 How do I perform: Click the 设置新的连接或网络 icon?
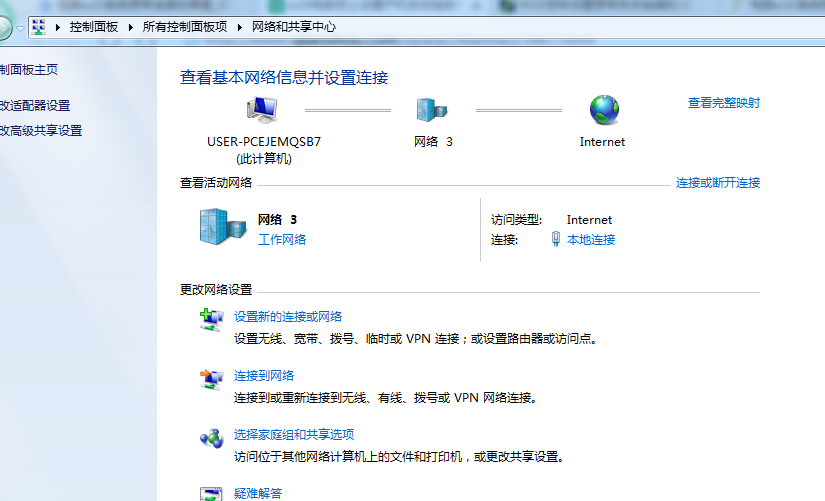tap(212, 319)
